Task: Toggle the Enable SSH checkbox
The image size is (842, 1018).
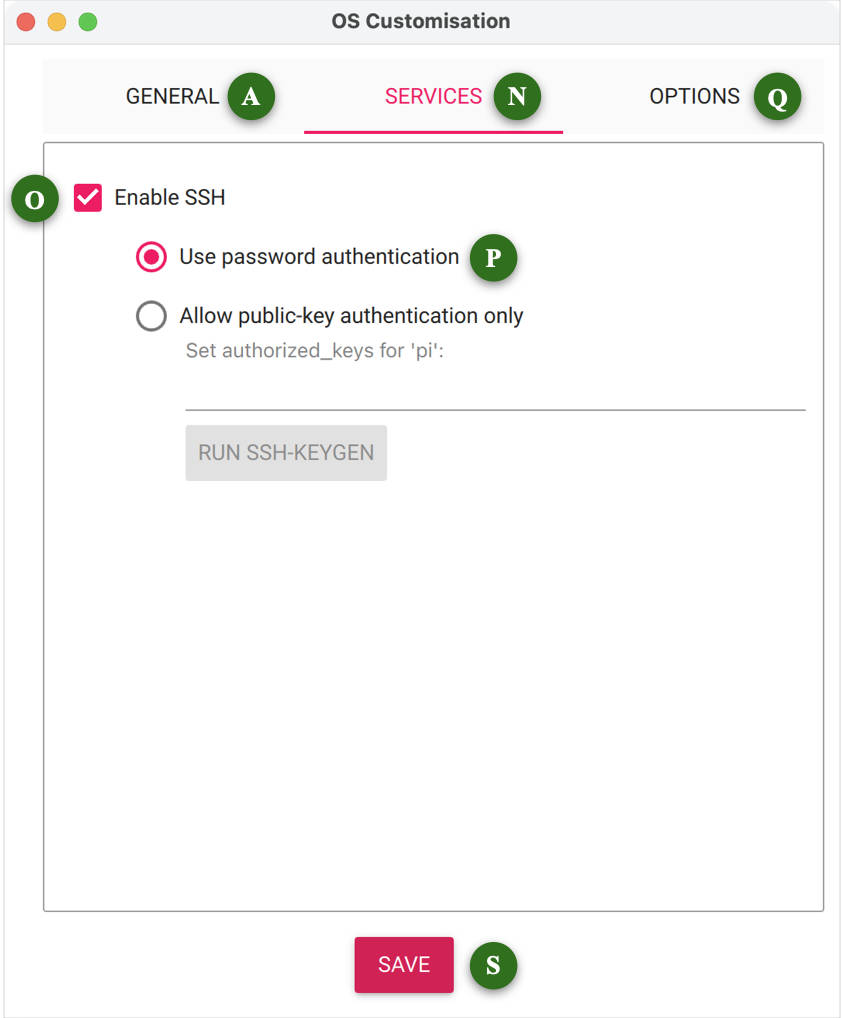Action: (88, 198)
